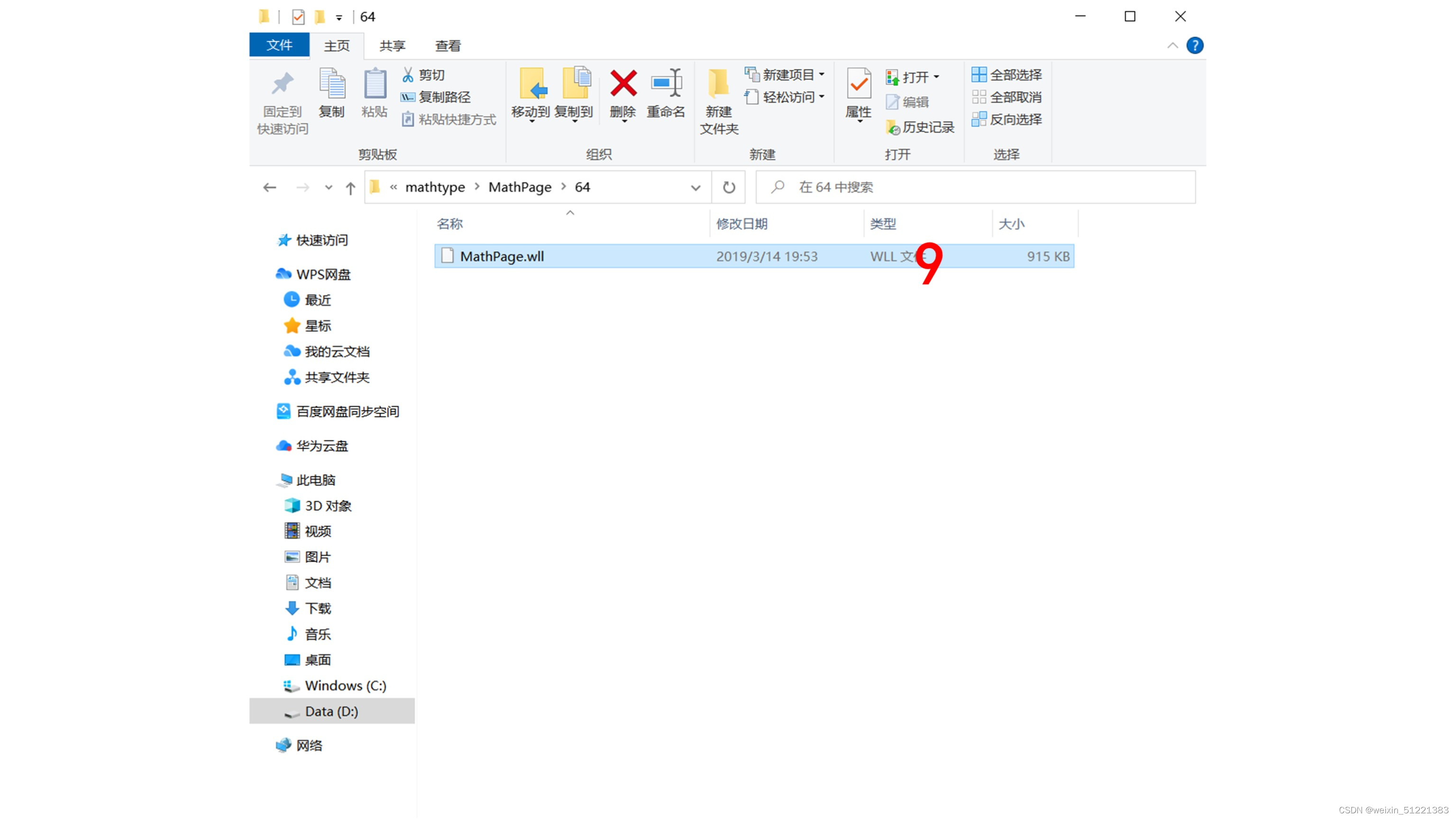Open the recent locations dropdown arrow
The width and height of the screenshot is (1456, 819).
tap(329, 188)
